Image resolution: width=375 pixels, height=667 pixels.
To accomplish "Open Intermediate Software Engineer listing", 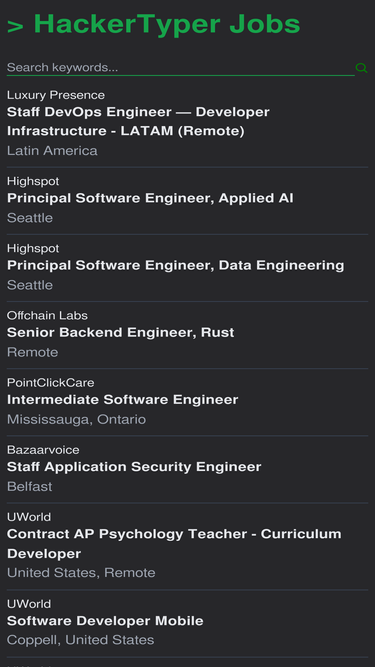I will 122,400.
